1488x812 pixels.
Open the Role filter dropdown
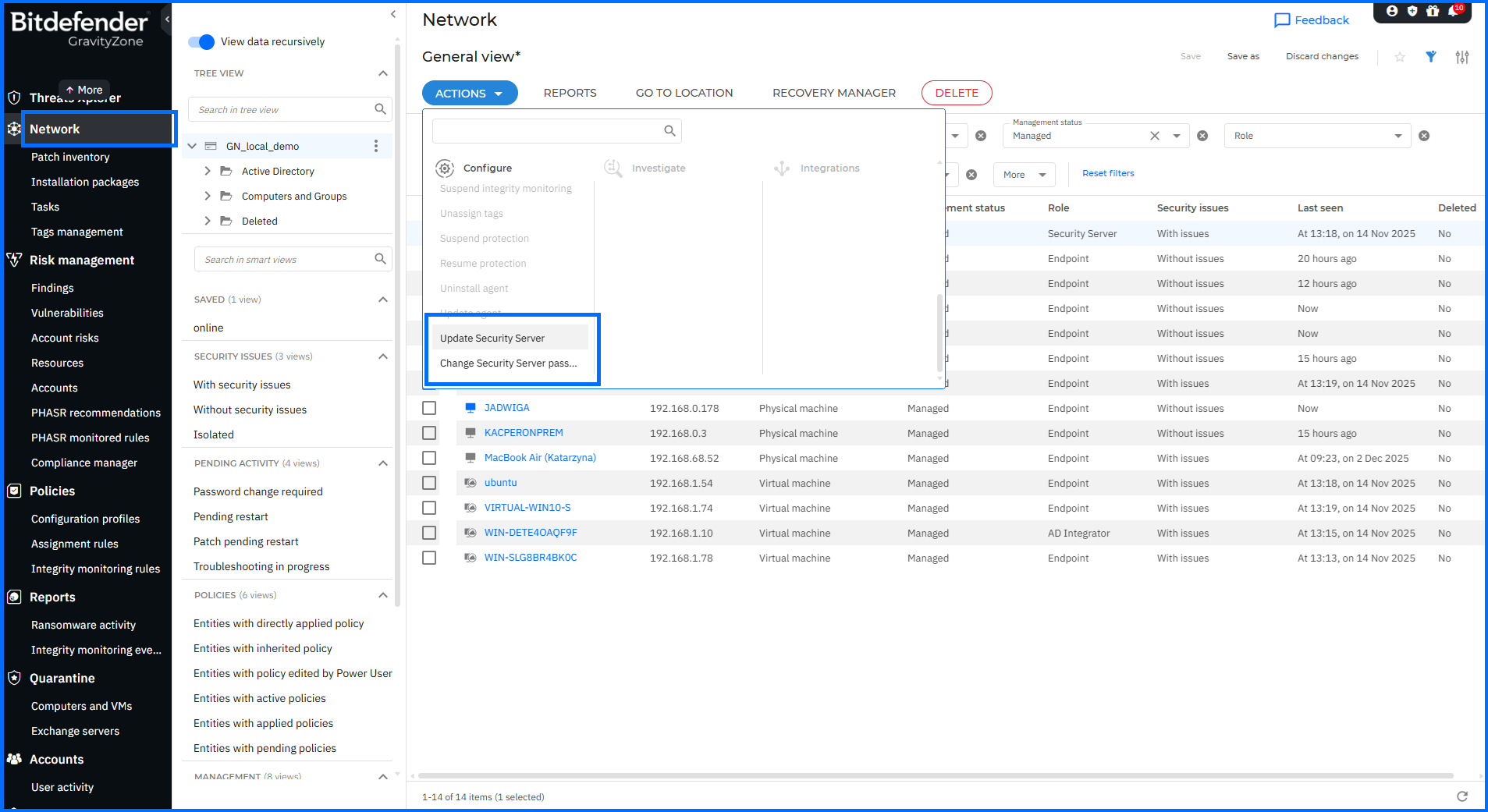point(1318,136)
